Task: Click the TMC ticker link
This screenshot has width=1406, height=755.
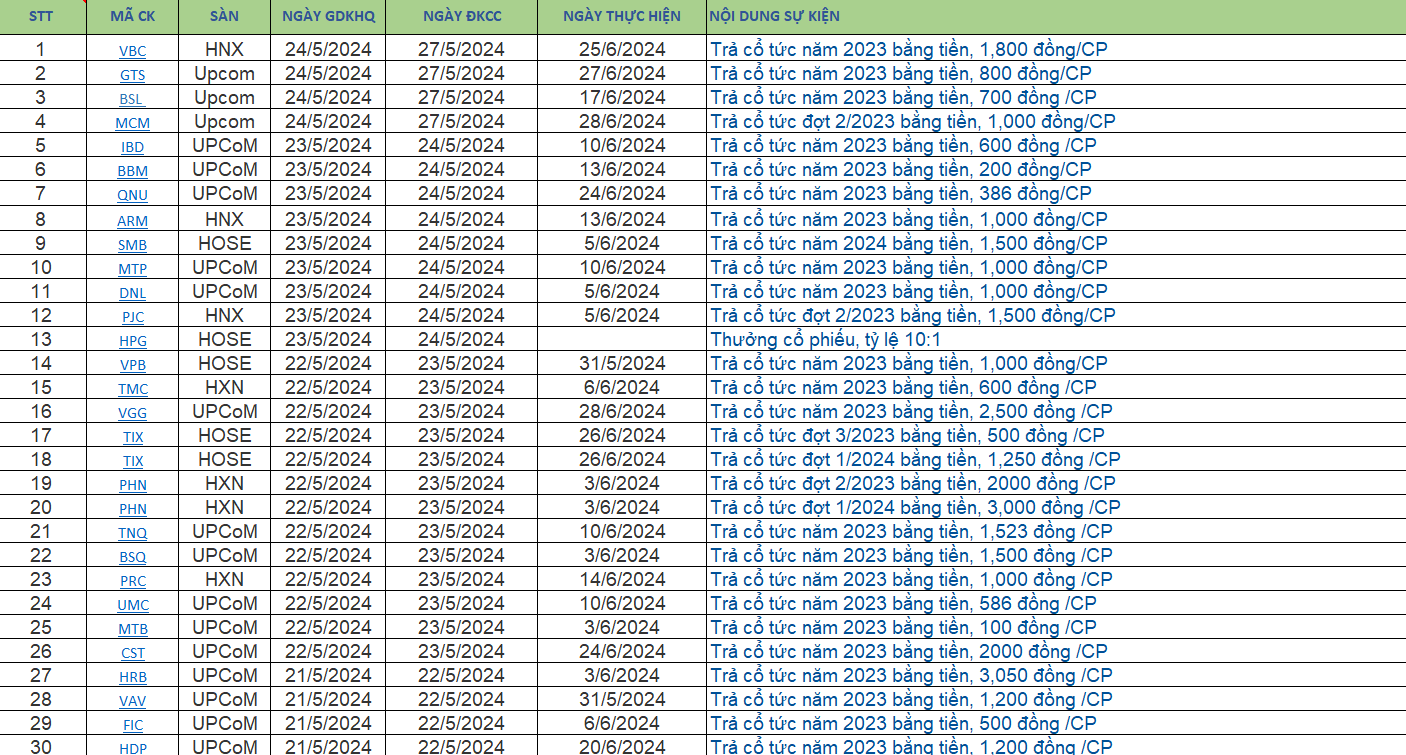Action: [132, 389]
